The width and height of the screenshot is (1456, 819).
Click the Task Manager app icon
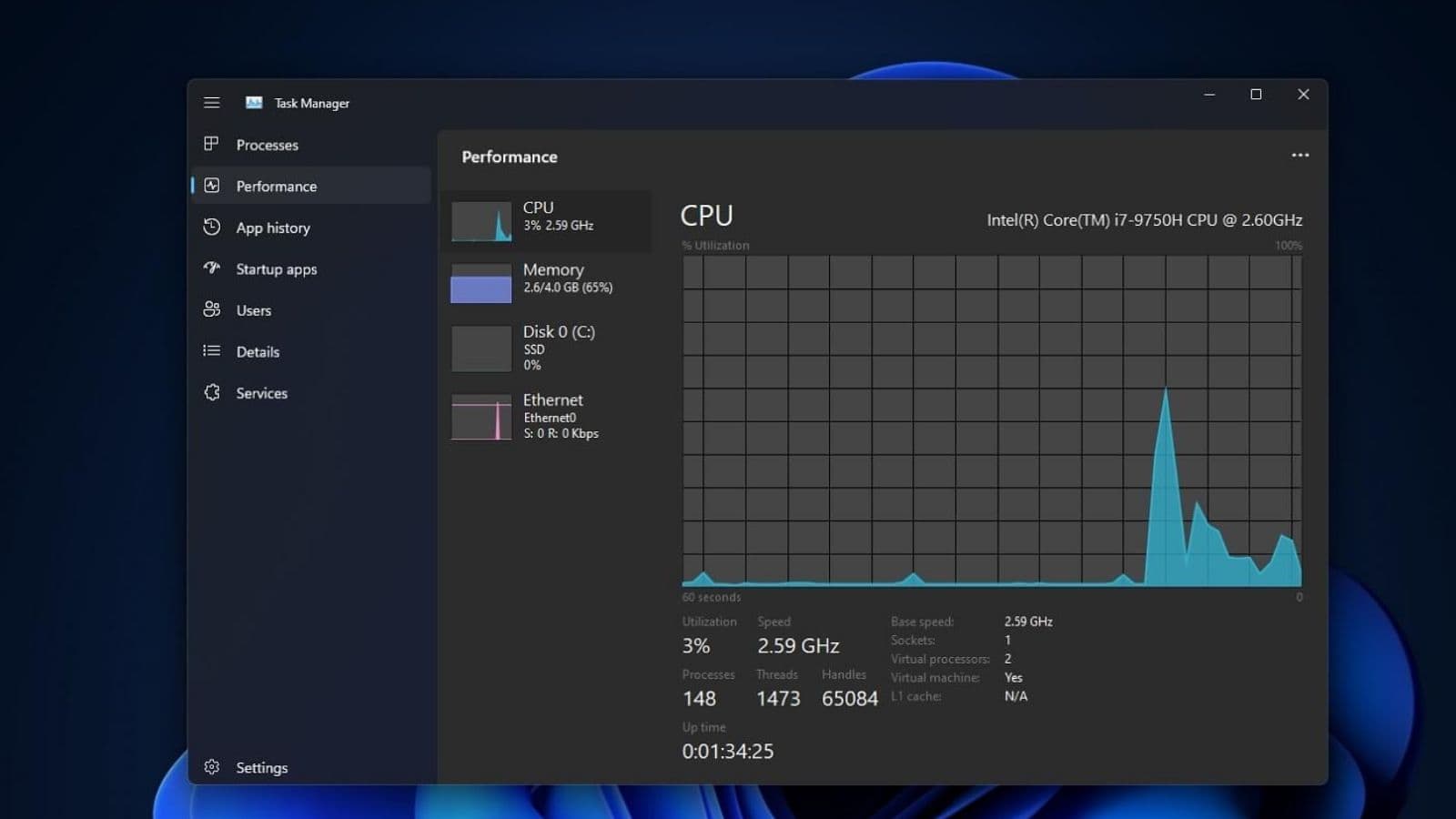coord(253,103)
